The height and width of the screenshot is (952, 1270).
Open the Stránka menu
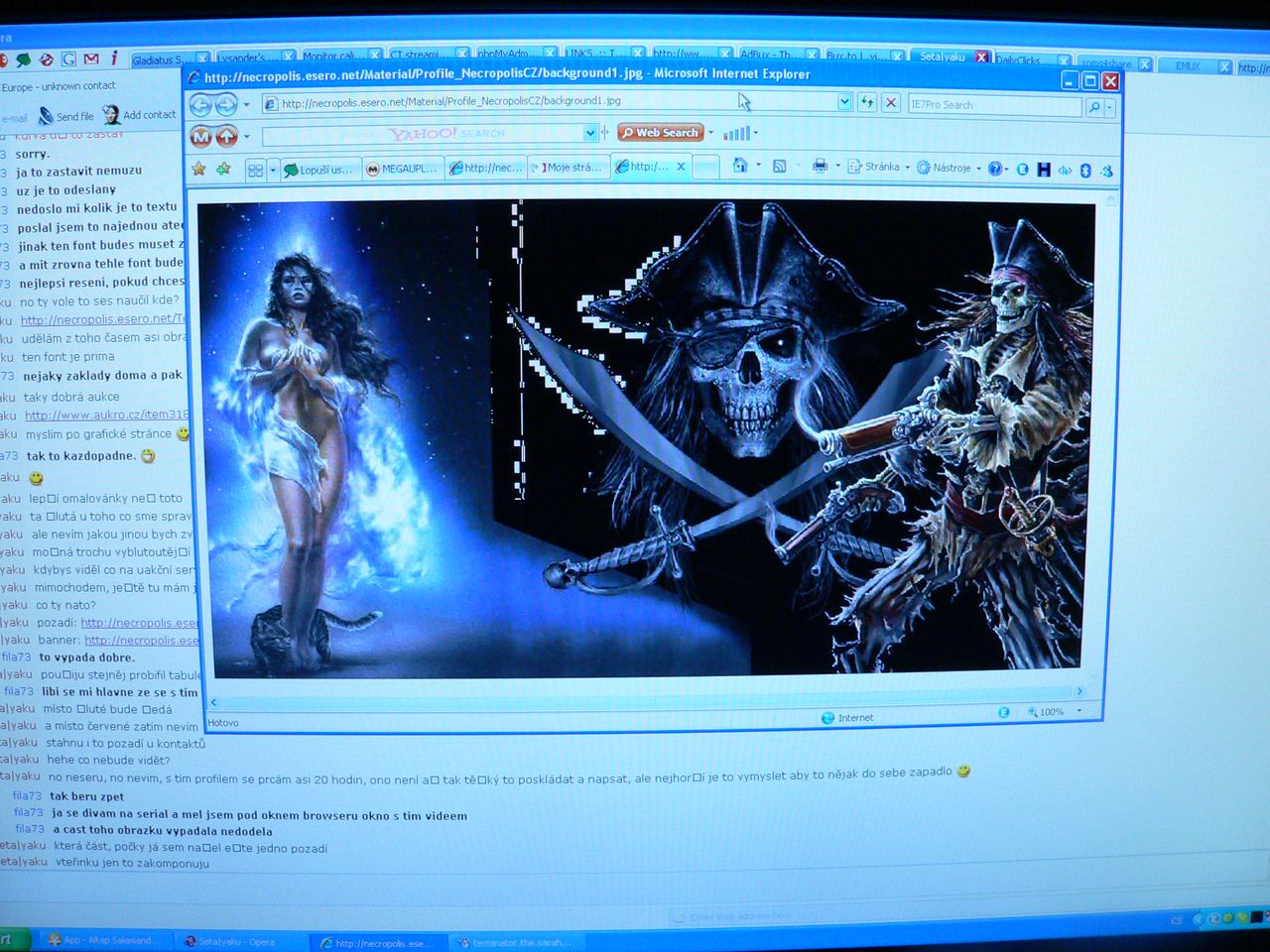(x=878, y=167)
